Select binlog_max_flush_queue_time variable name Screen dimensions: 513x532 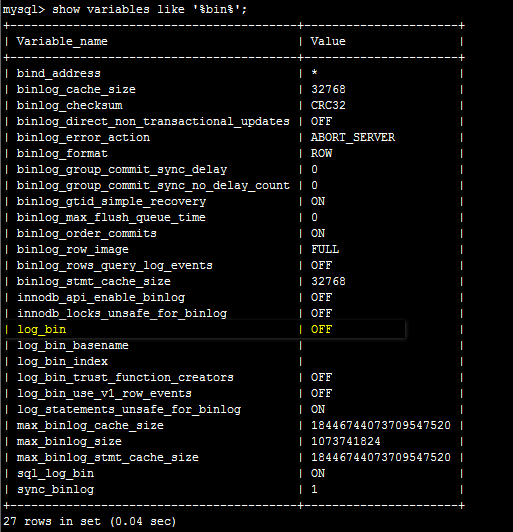111,217
